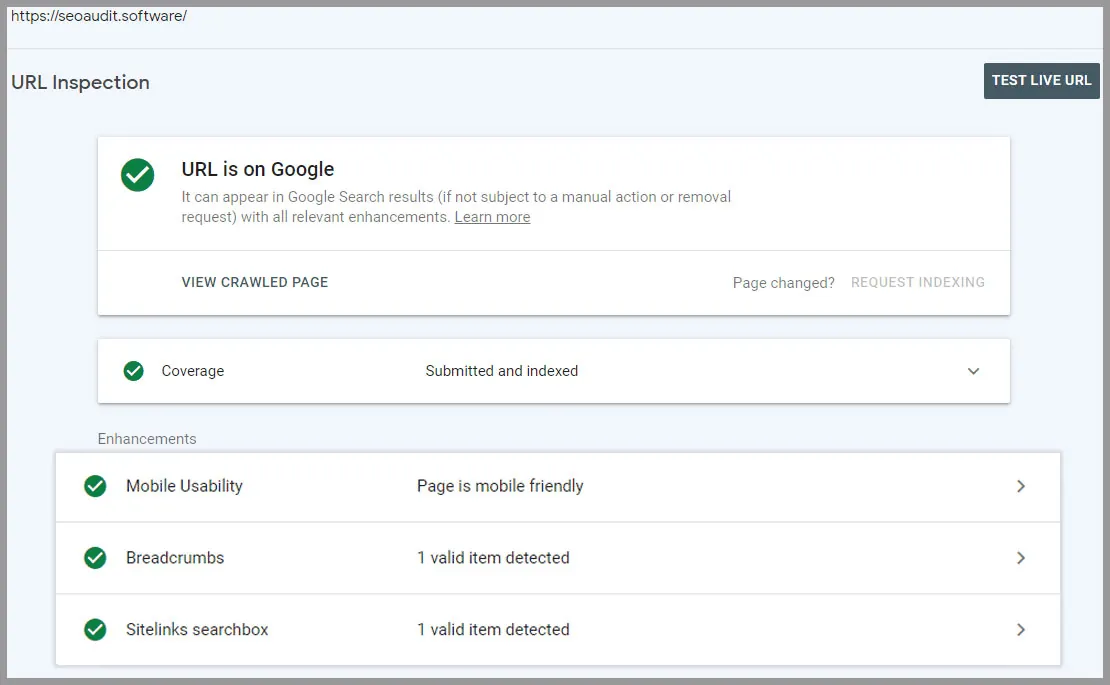1110x685 pixels.
Task: Click the TEST LIVE URL button
Action: (1041, 81)
